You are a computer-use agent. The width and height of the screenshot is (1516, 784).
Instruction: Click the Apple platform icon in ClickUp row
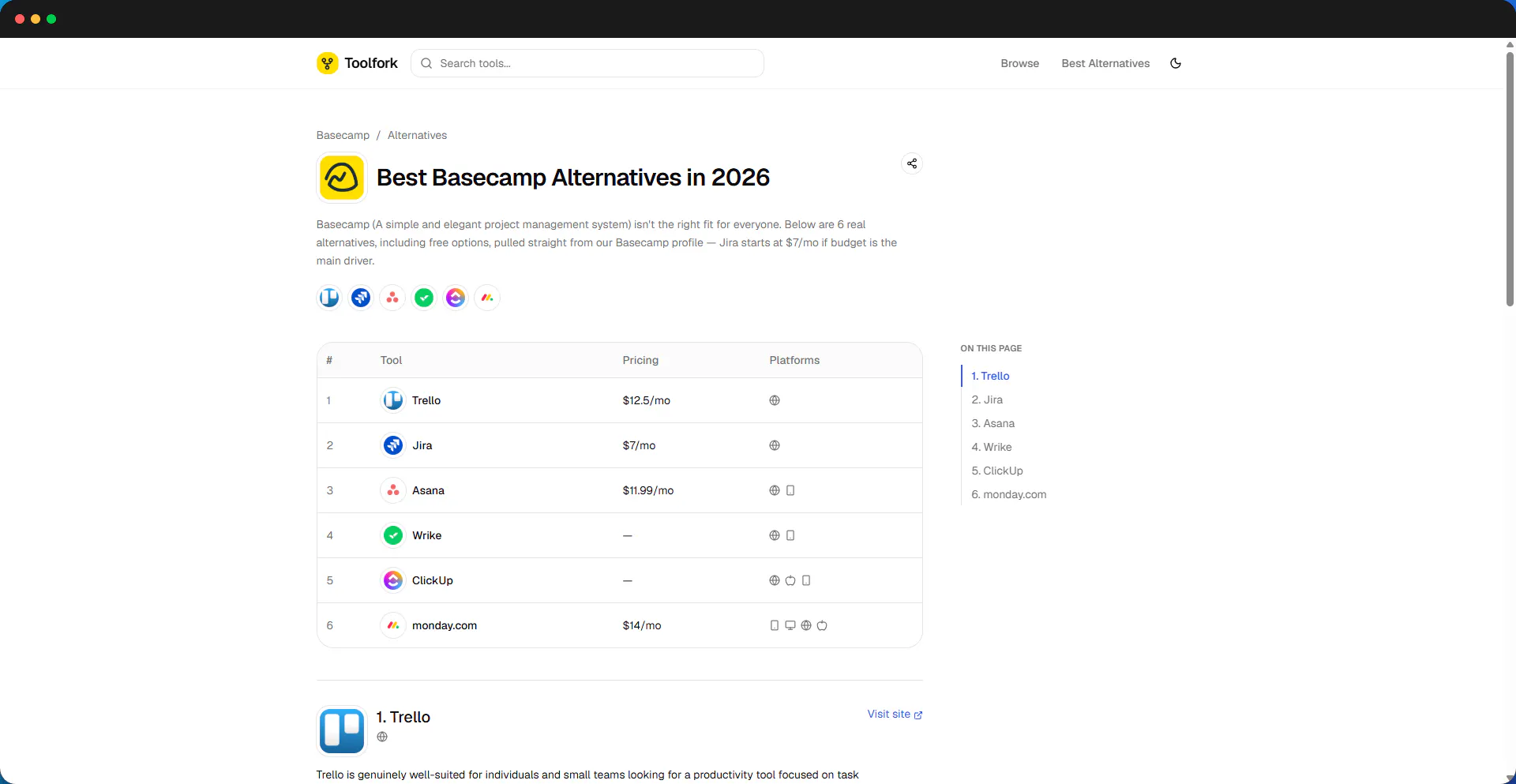click(790, 580)
